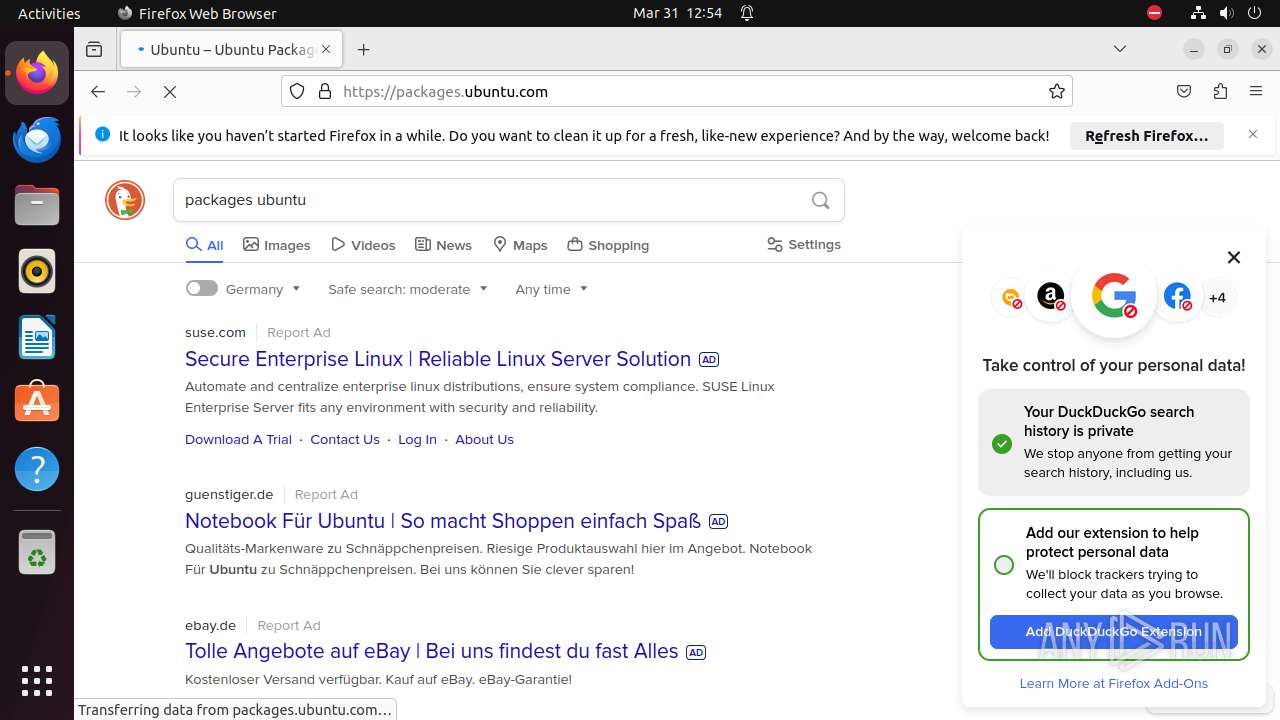1280x720 pixels.
Task: Click the About Us sublink
Action: pos(484,439)
